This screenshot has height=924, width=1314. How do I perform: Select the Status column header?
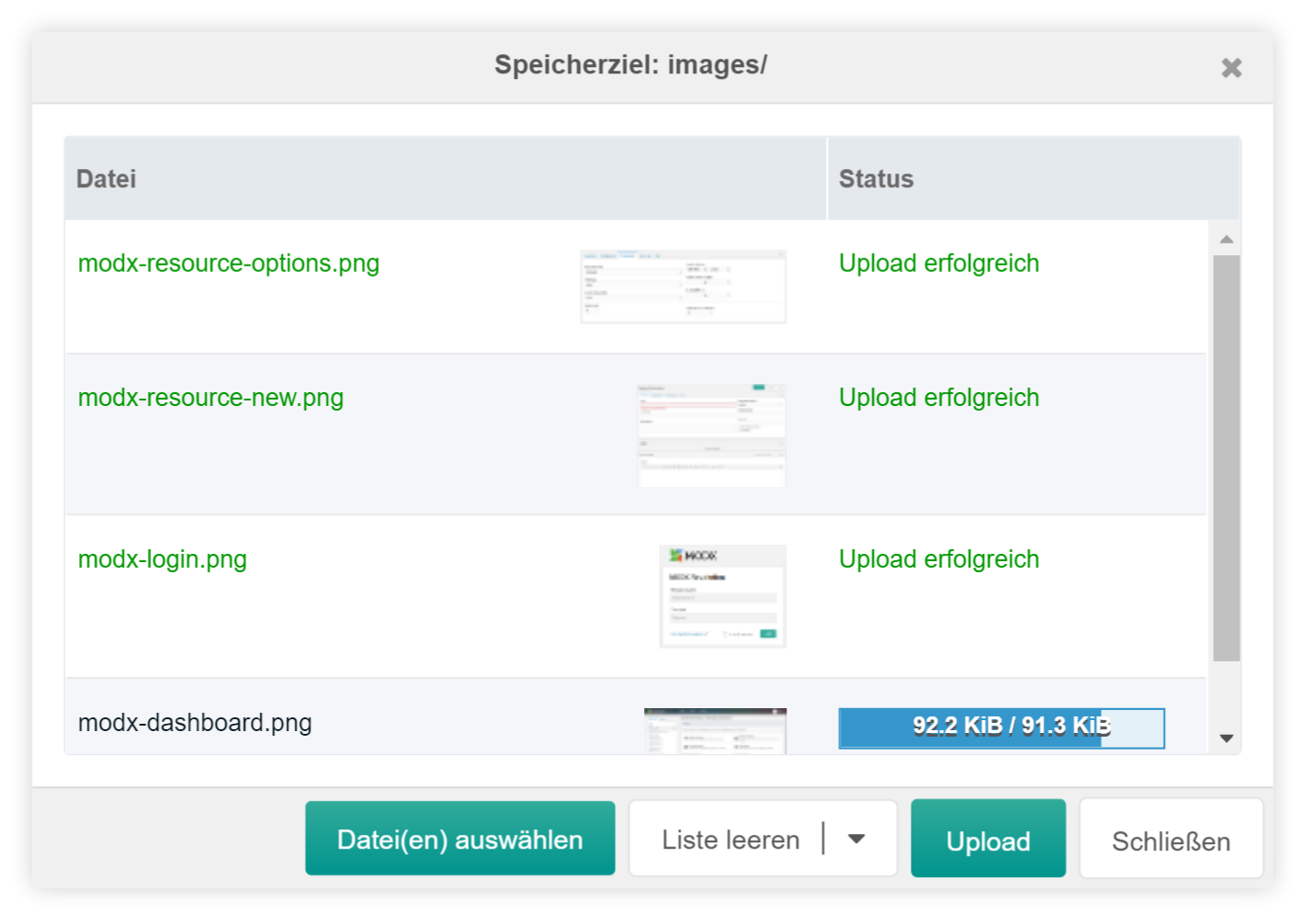pos(876,178)
